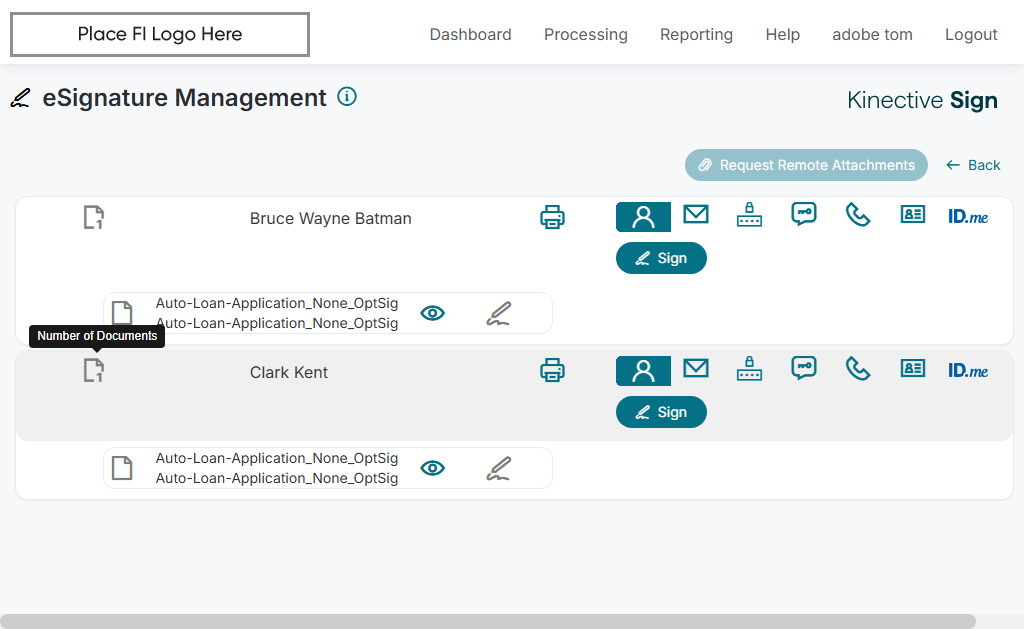The image size is (1024, 629).
Task: Click the print icon for Bruce Wayne Batman
Action: tap(552, 217)
